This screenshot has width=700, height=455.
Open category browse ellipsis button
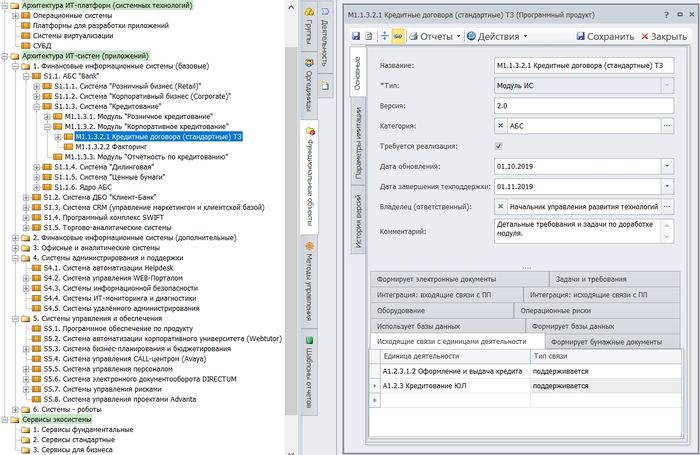click(667, 125)
